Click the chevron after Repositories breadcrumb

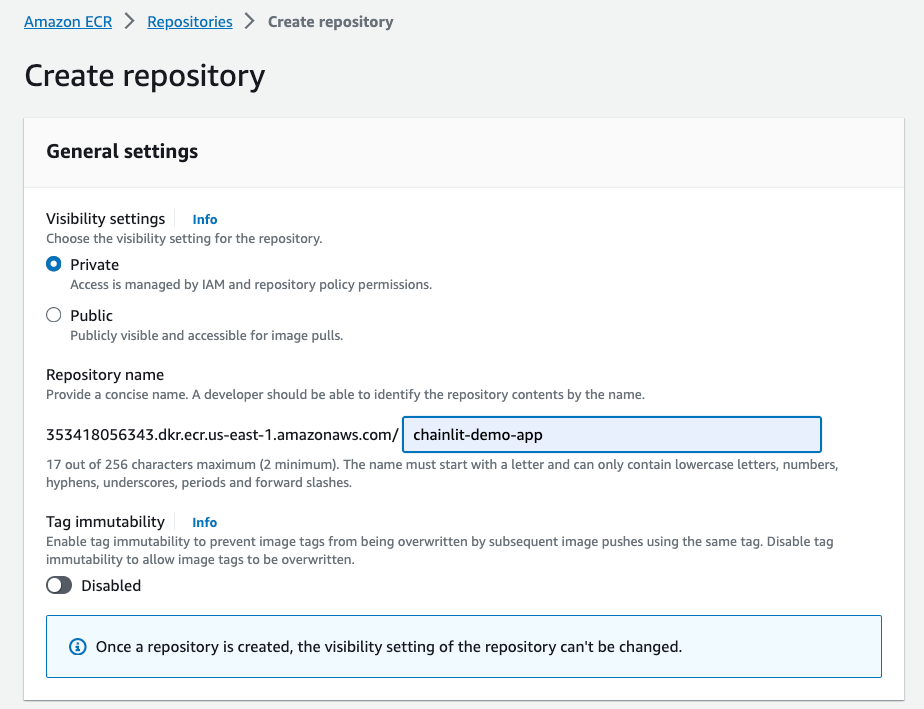249,21
